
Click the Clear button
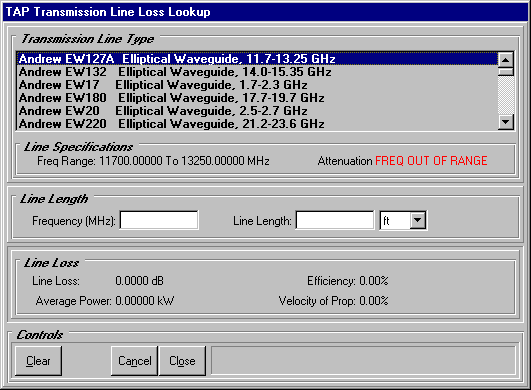(x=38, y=361)
